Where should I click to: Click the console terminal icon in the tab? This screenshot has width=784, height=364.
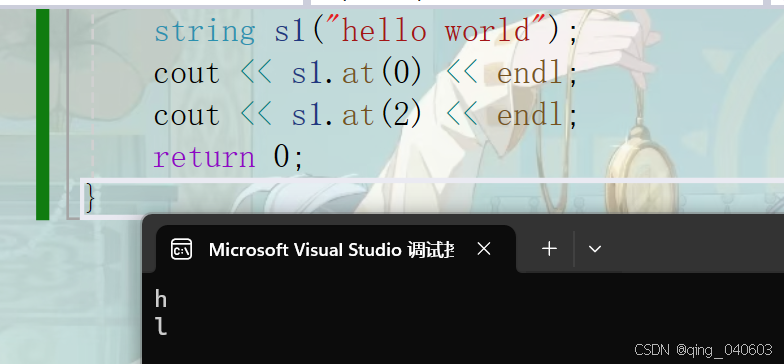click(x=181, y=249)
